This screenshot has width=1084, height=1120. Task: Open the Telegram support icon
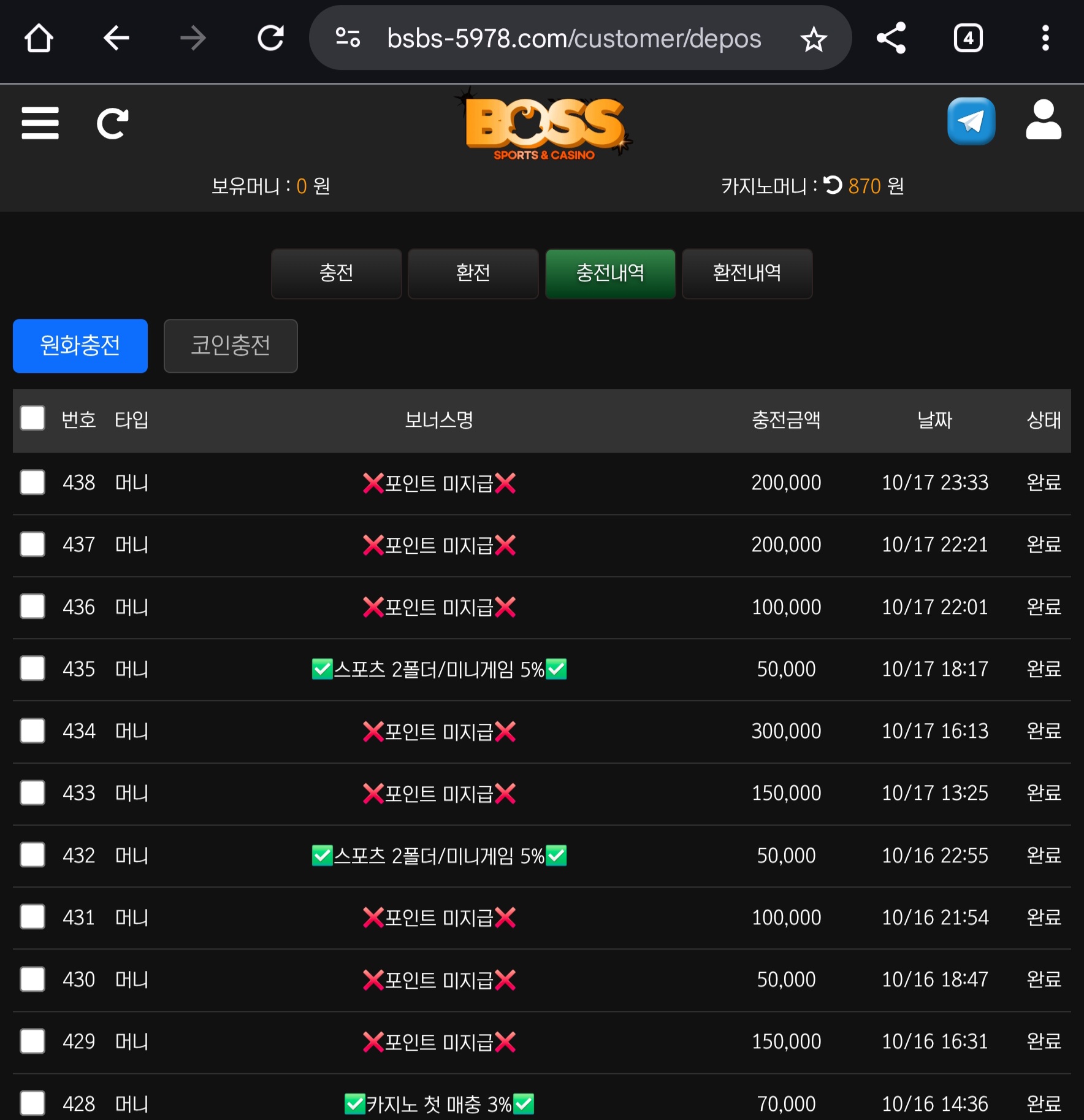coord(971,121)
